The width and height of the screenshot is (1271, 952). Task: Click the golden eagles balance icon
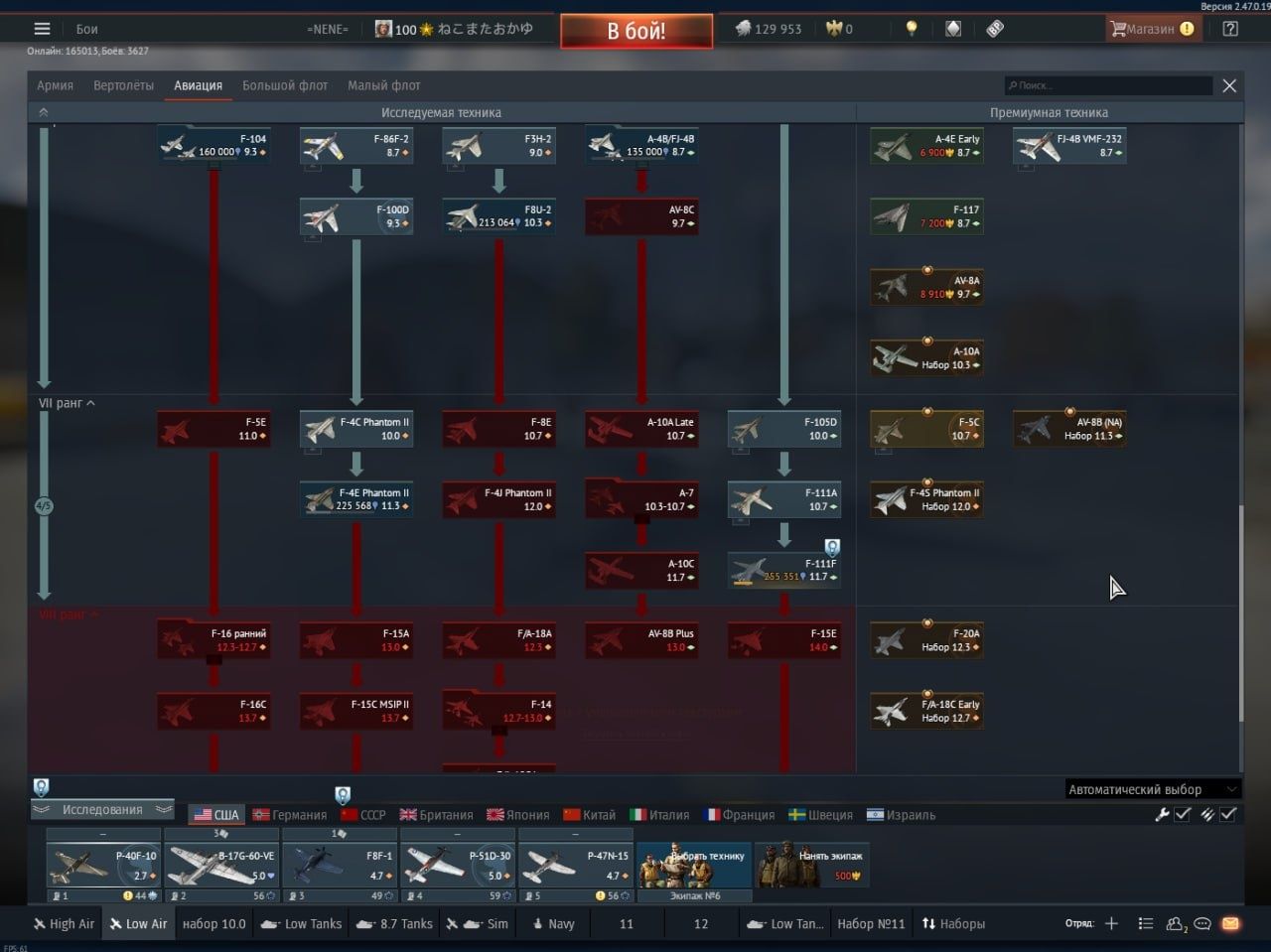pos(834,29)
